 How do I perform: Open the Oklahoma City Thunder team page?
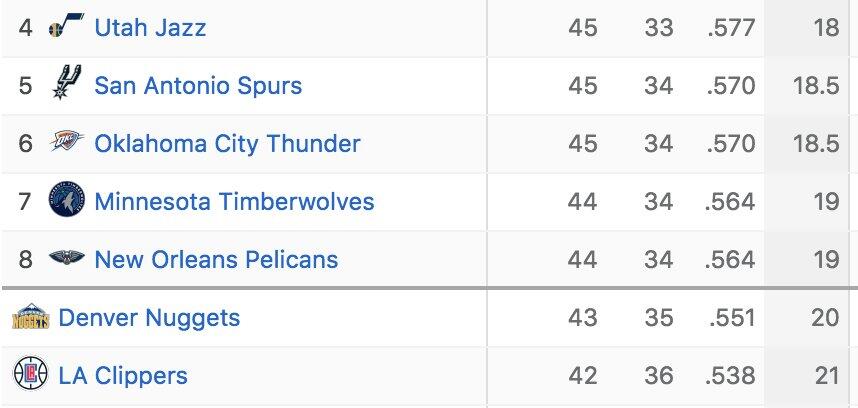tap(227, 143)
